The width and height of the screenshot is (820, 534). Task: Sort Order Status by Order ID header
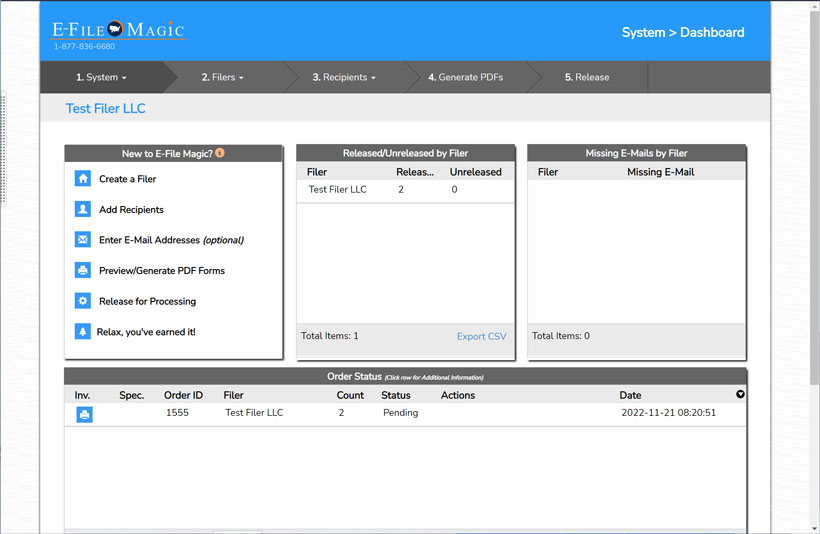point(183,395)
